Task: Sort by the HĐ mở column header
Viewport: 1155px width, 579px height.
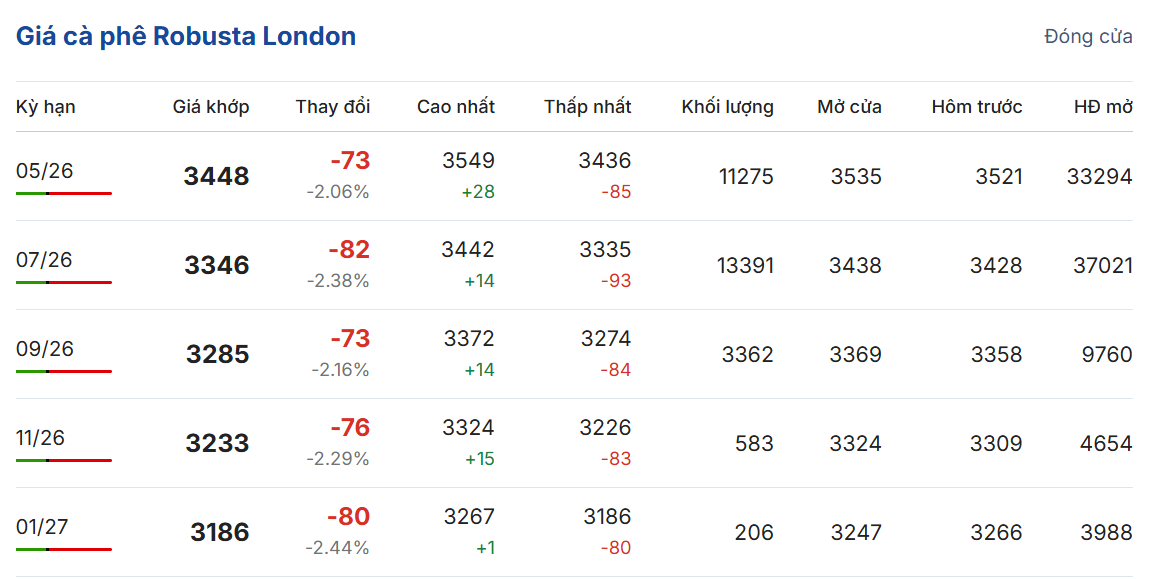Action: click(1103, 107)
